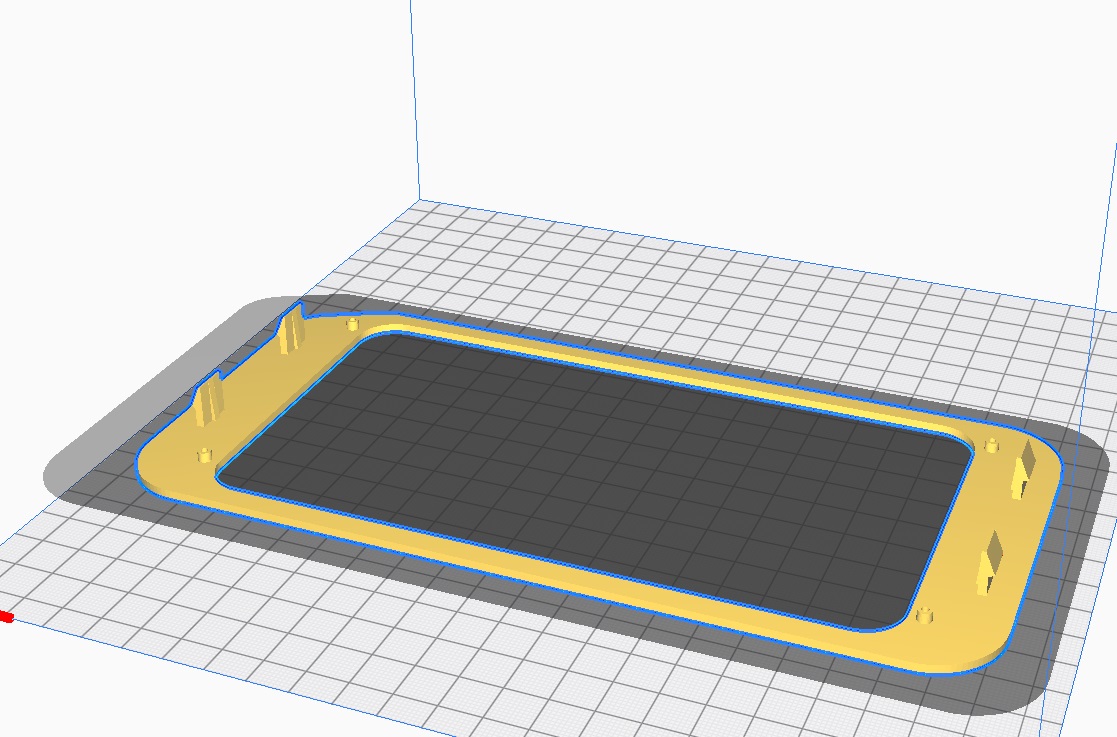Screen dimensions: 1117x737
Task: Click the small peg at the frame's near-left corner
Action: 205,456
